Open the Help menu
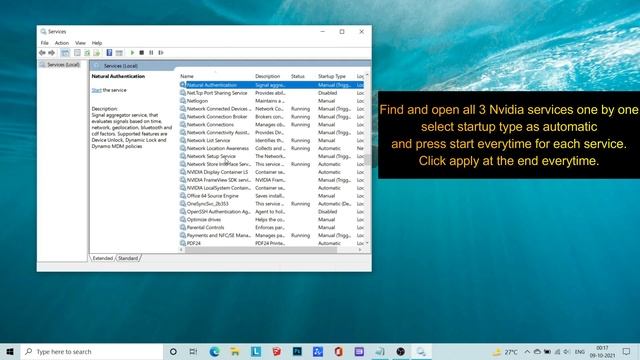This screenshot has height=360, width=640. click(97, 43)
